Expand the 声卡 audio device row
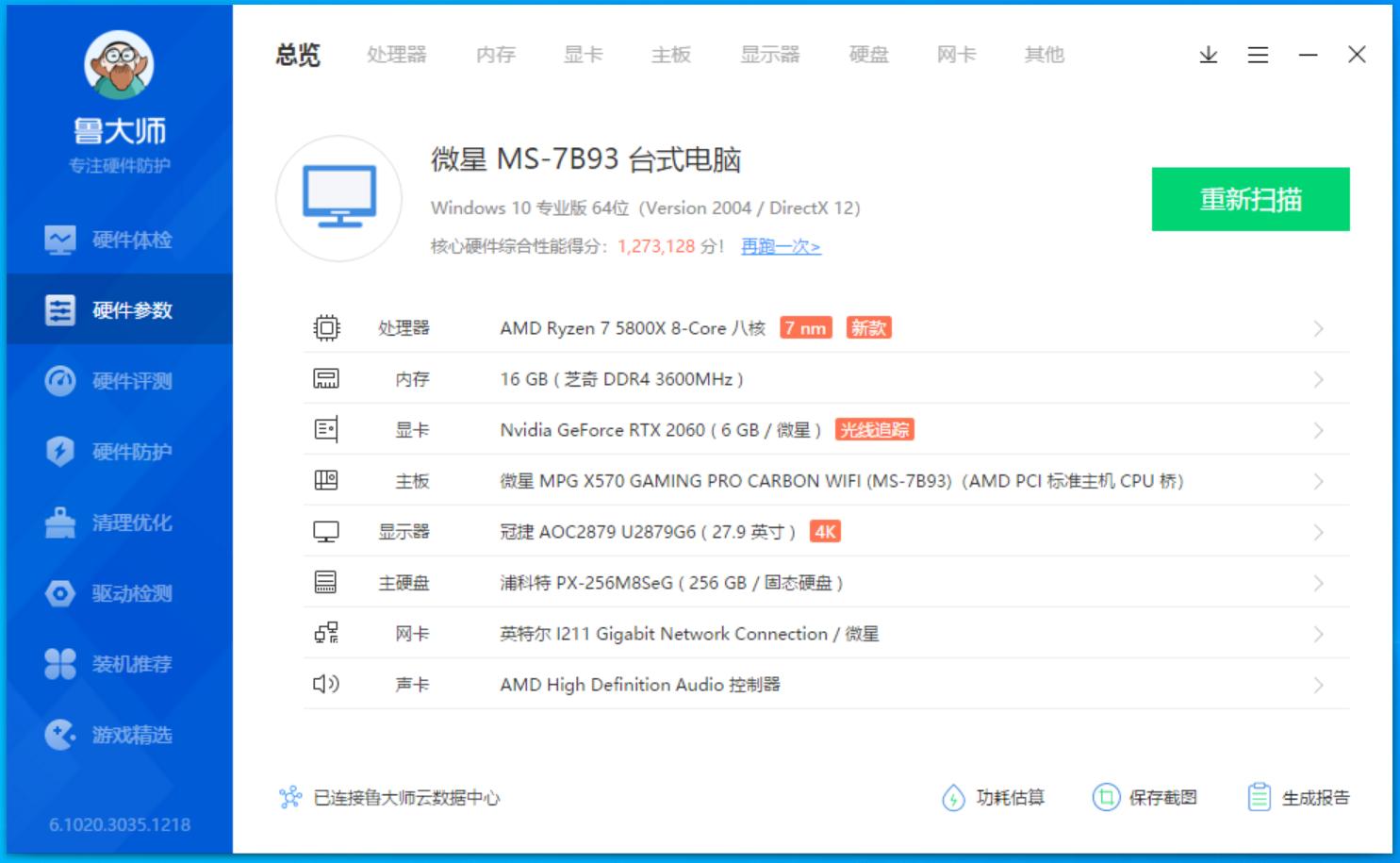The width and height of the screenshot is (1400, 863). 1318,684
